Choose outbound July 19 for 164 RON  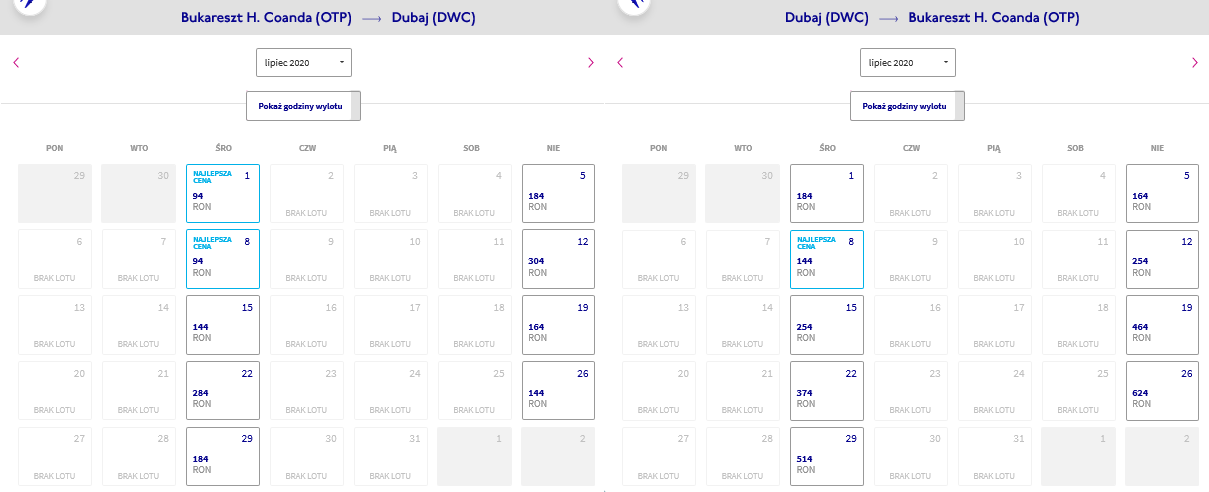558,324
